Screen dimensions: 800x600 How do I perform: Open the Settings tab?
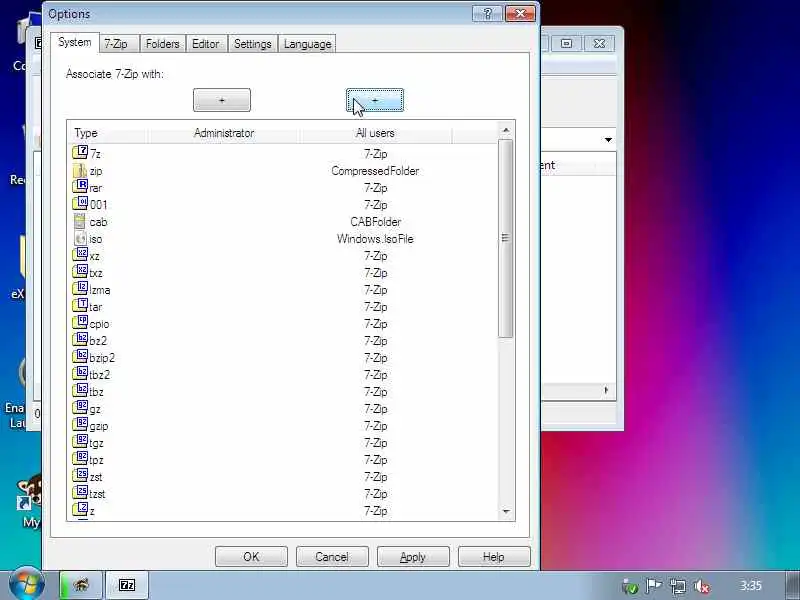pos(253,44)
